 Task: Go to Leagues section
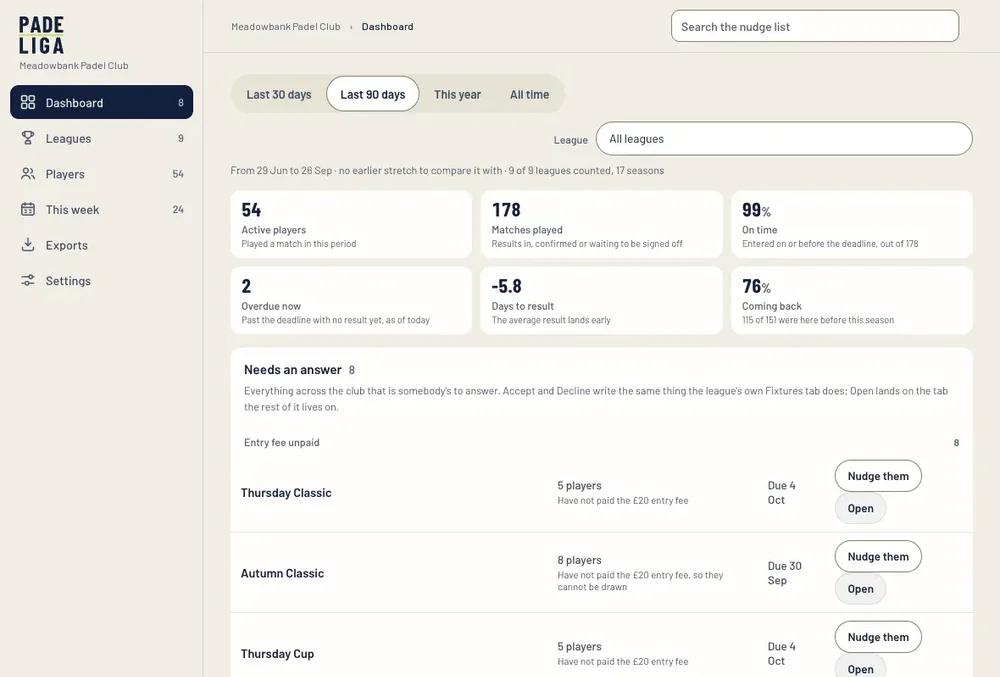101,138
